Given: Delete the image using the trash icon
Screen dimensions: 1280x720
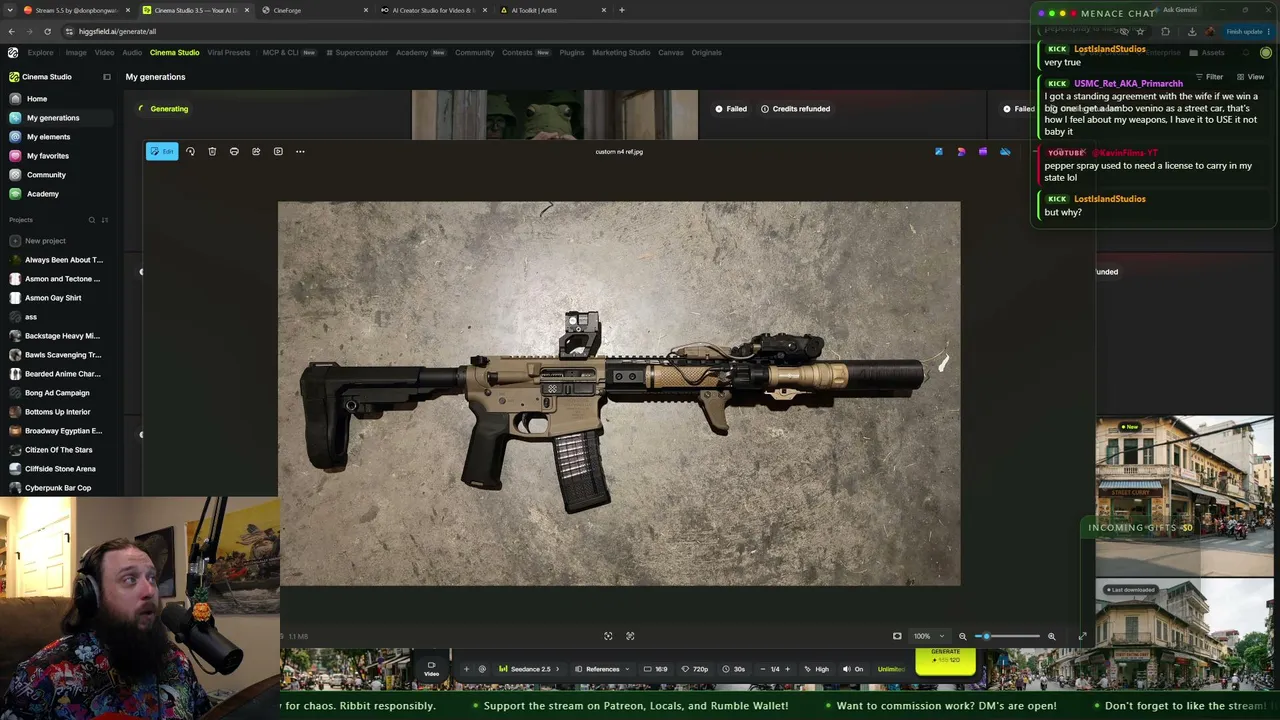Looking at the screenshot, I should tap(212, 151).
